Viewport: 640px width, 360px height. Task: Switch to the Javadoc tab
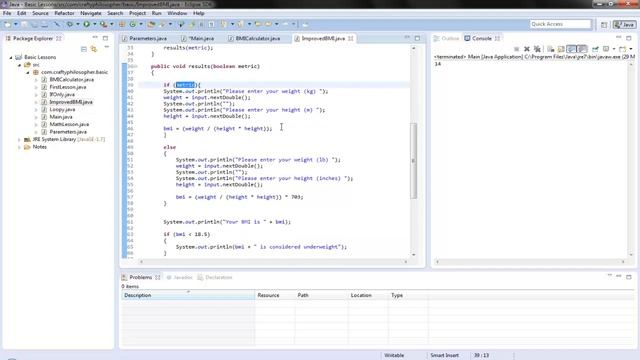point(180,278)
